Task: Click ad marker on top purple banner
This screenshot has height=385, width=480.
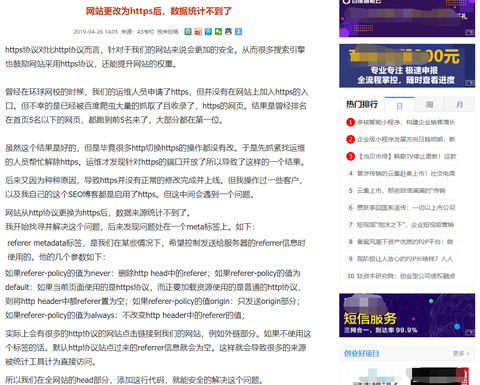Action: (x=470, y=32)
